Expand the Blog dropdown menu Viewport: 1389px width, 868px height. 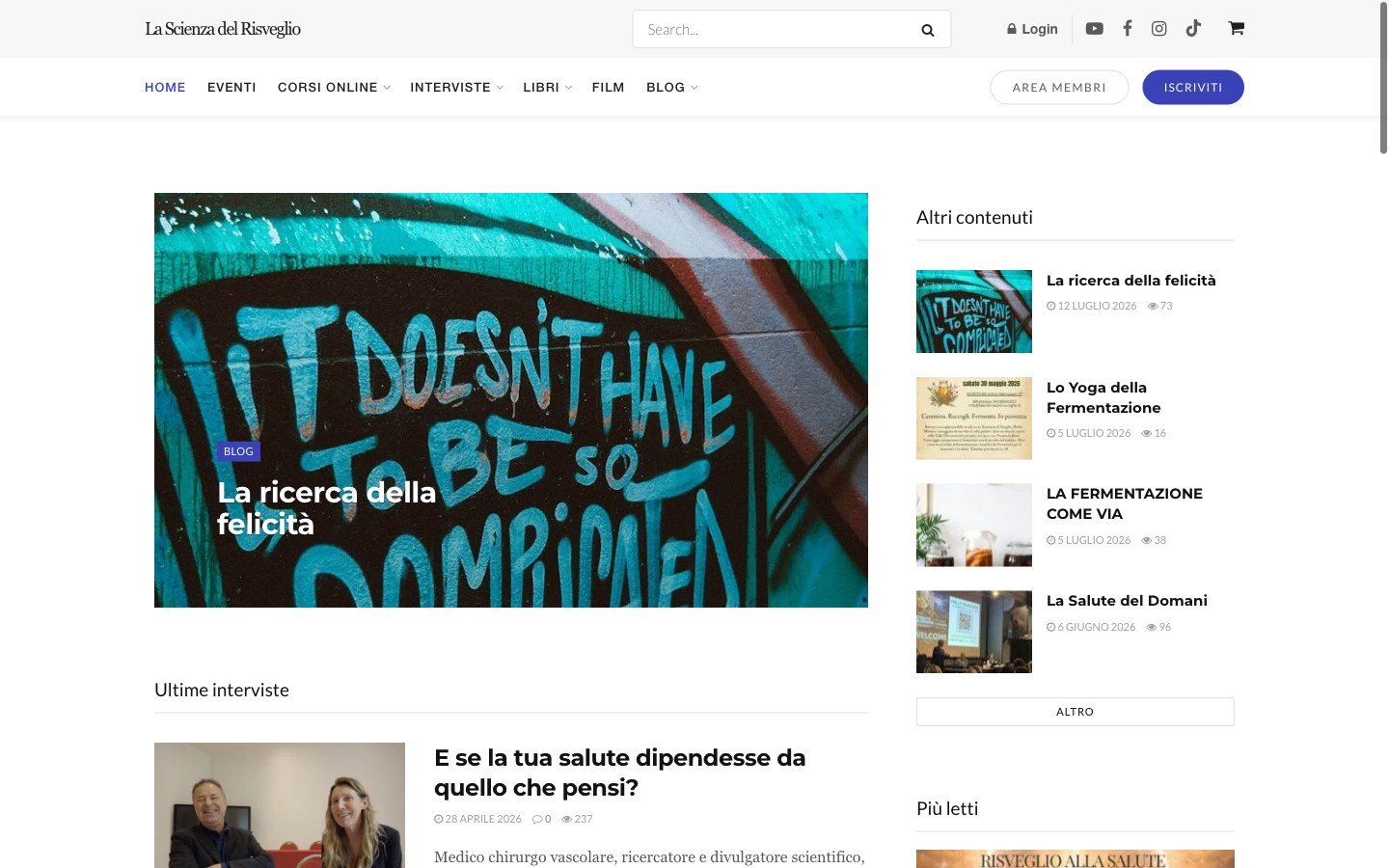(671, 87)
